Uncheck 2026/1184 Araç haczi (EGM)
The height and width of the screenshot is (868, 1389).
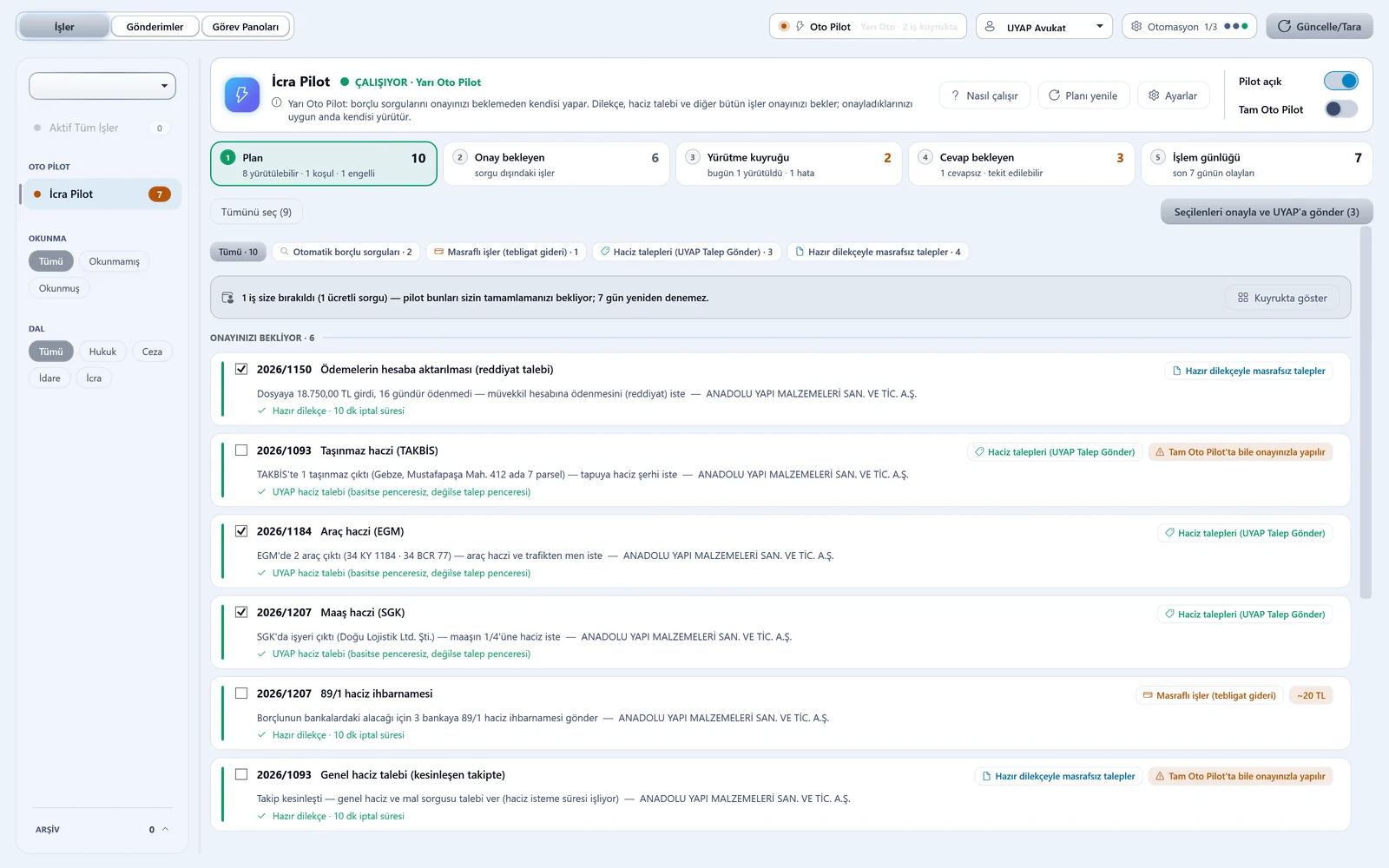coord(241,530)
